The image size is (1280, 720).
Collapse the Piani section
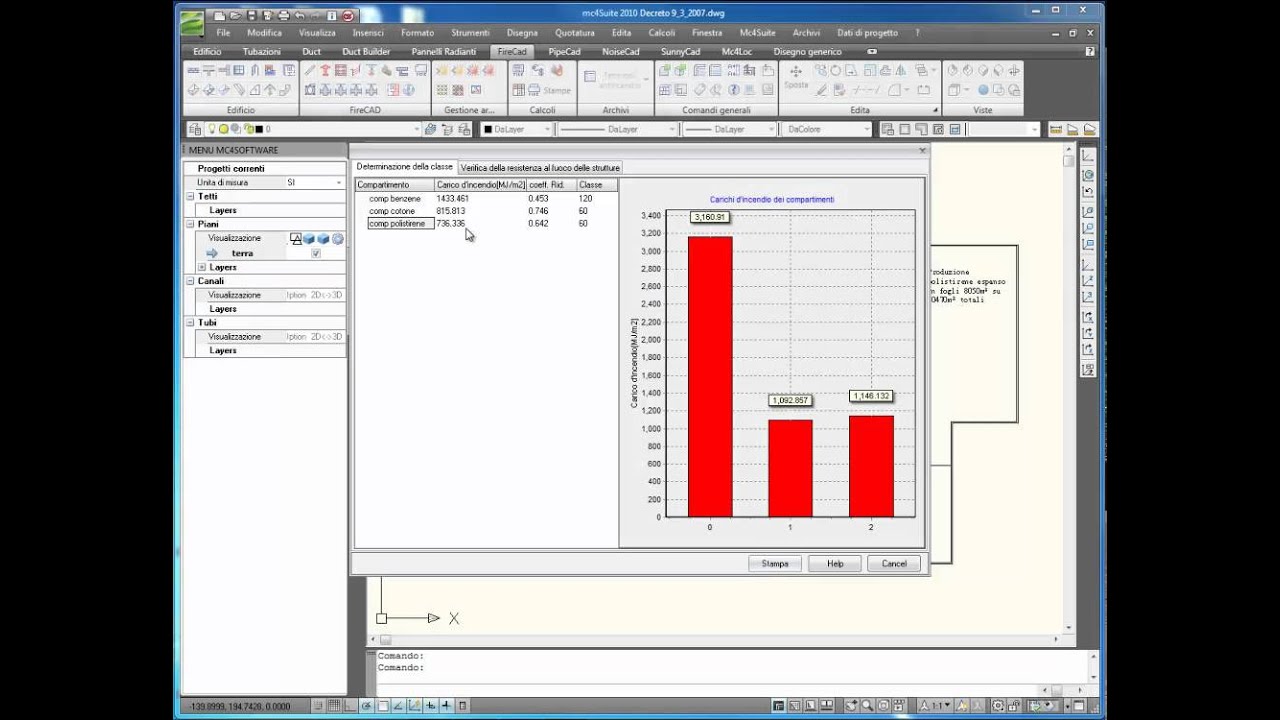coord(190,225)
